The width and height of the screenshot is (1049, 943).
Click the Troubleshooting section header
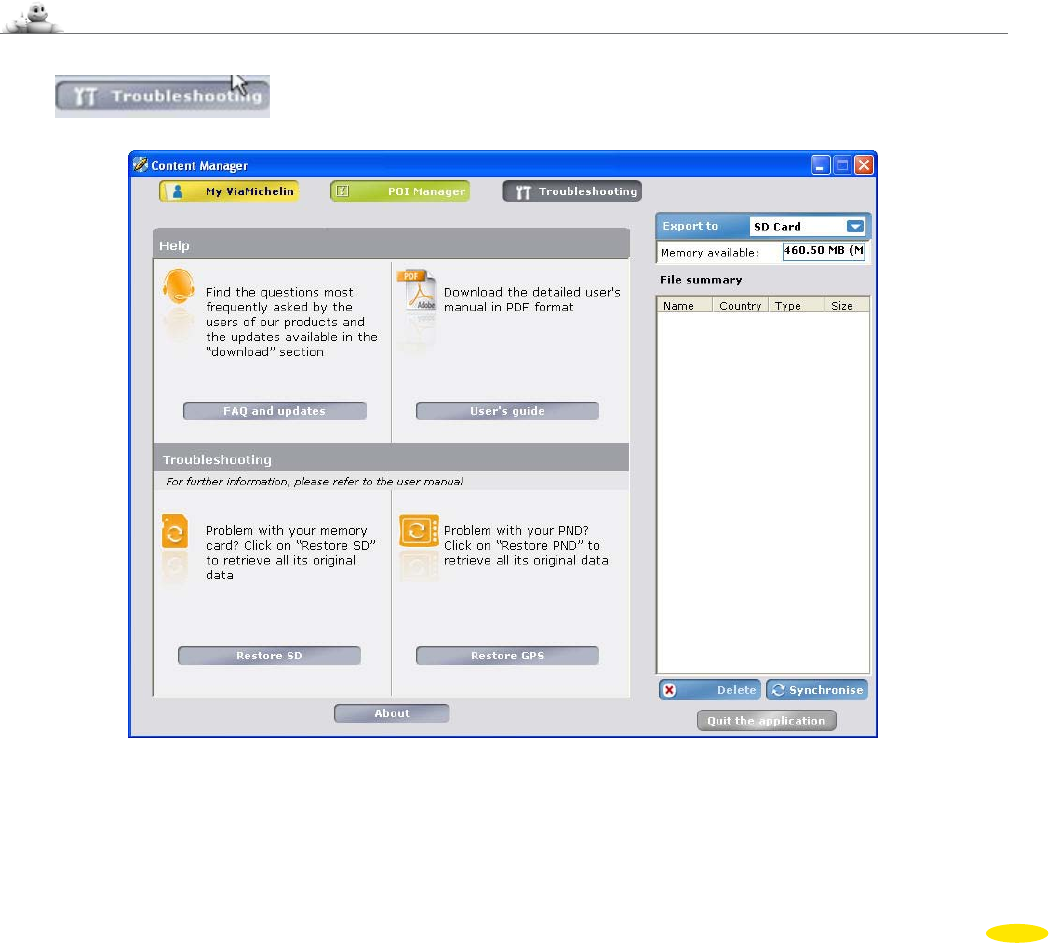click(391, 457)
